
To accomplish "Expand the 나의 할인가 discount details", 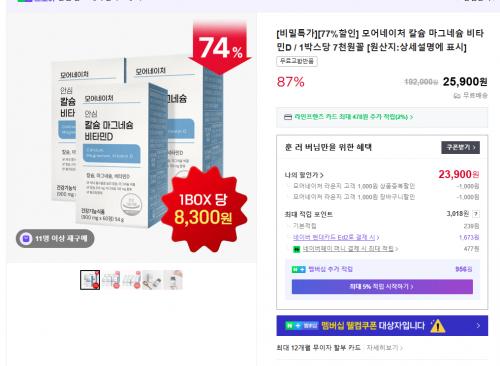I will [x=304, y=175].
